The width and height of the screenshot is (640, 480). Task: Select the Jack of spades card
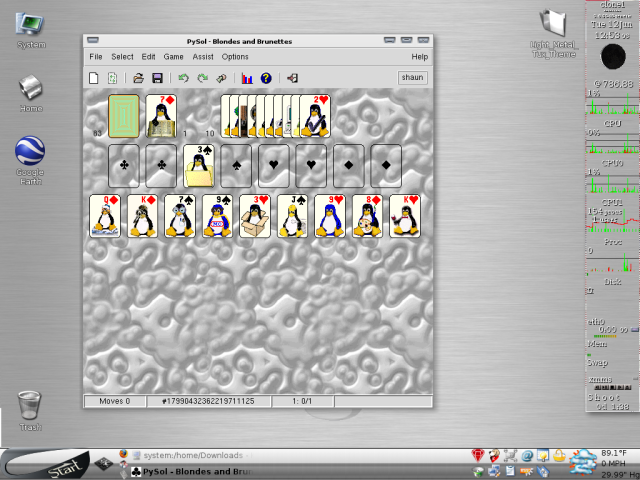(293, 216)
